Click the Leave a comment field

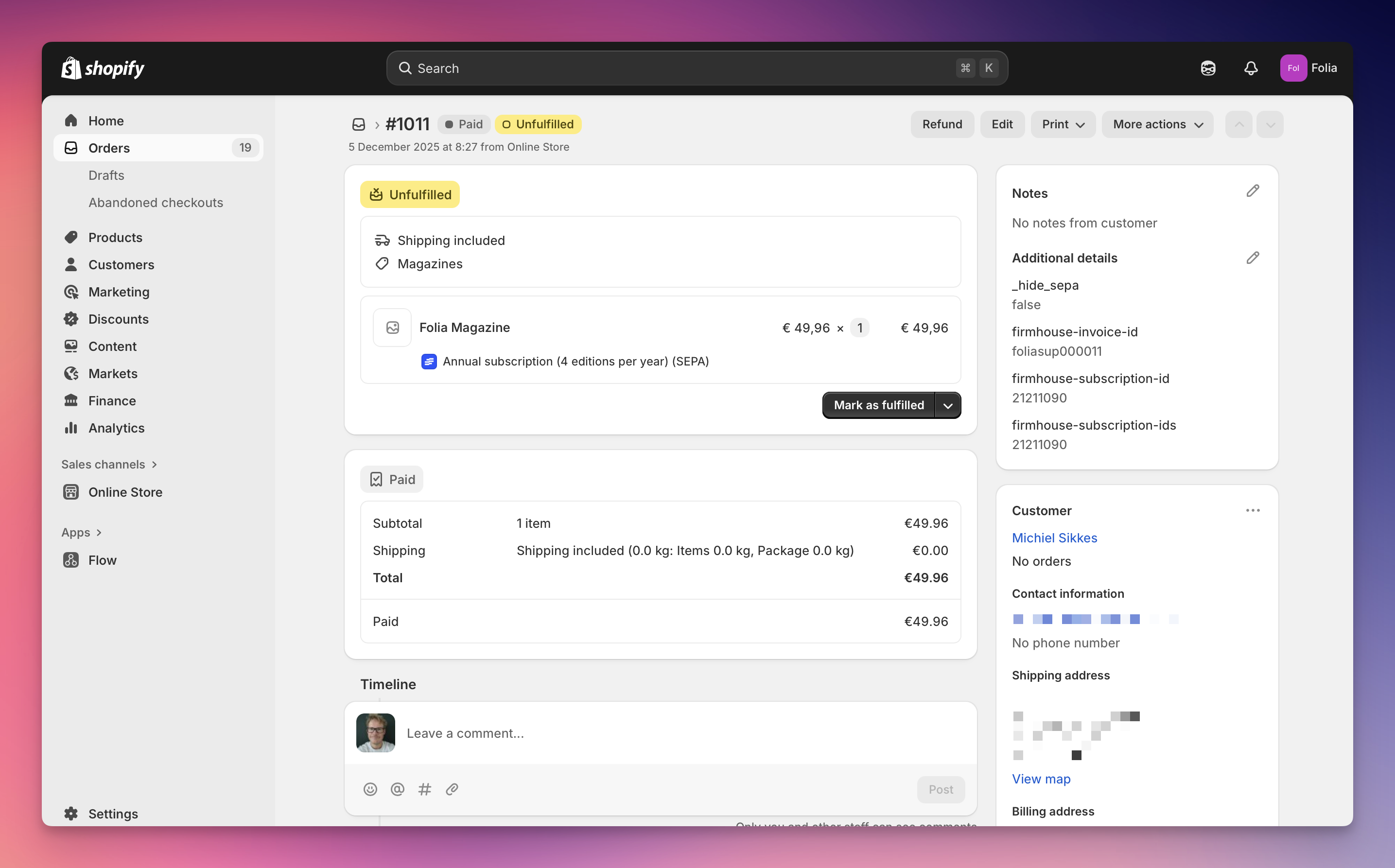coord(660,733)
